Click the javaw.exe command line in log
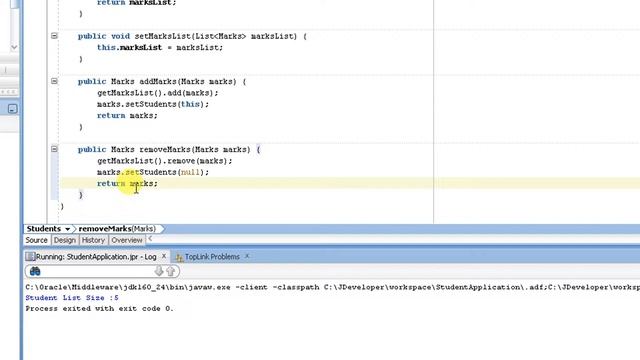Image resolution: width=640 pixels, height=360 pixels. coord(332,287)
